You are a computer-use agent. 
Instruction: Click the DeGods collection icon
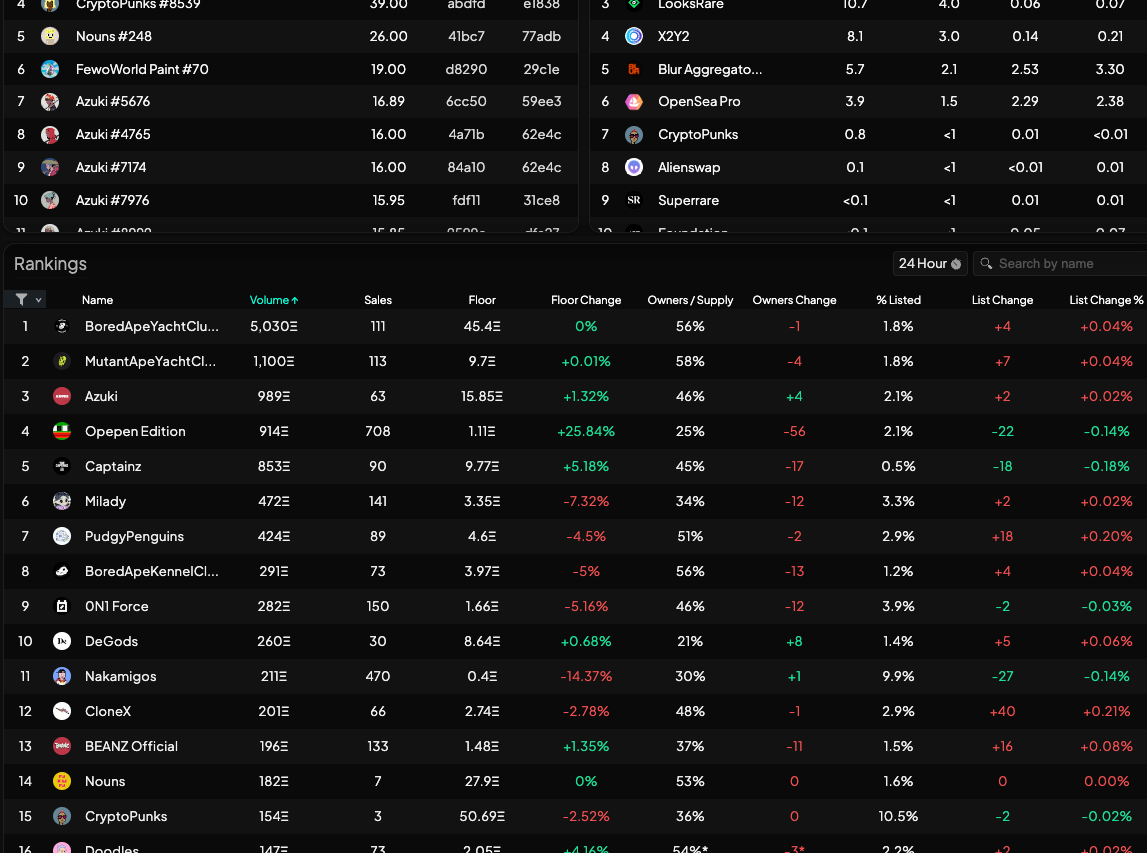(61, 642)
